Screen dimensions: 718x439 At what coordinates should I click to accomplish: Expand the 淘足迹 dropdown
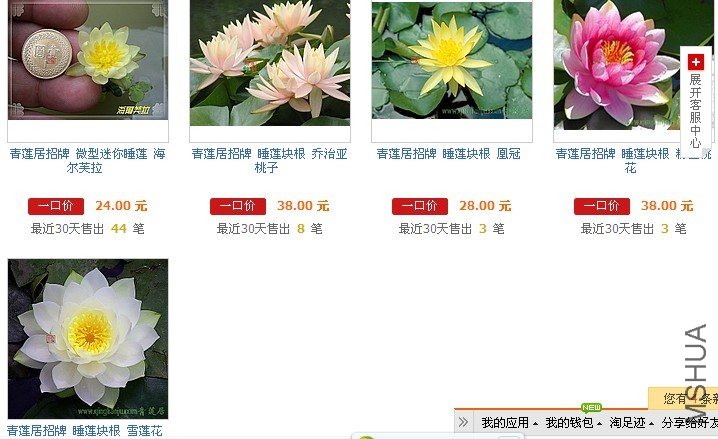pyautogui.click(x=631, y=423)
